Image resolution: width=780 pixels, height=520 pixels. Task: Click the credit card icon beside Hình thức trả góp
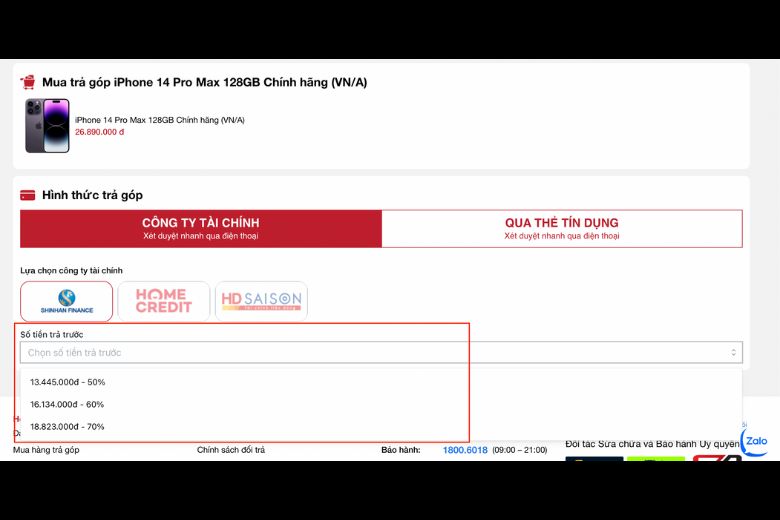[27, 195]
